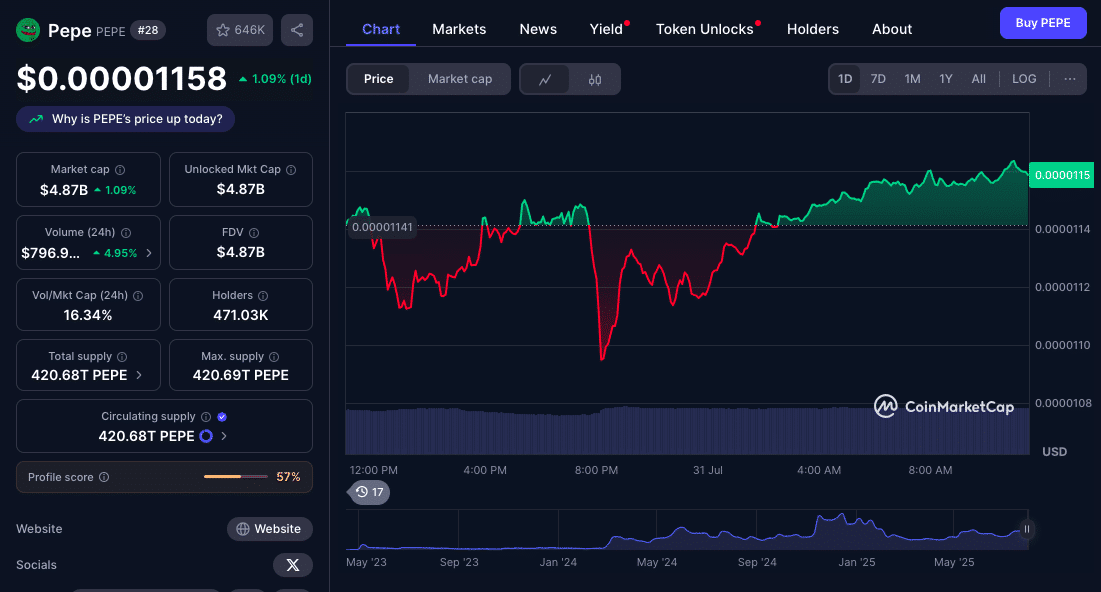Viewport: 1101px width, 592px height.
Task: Switch to the About tab
Action: click(892, 29)
